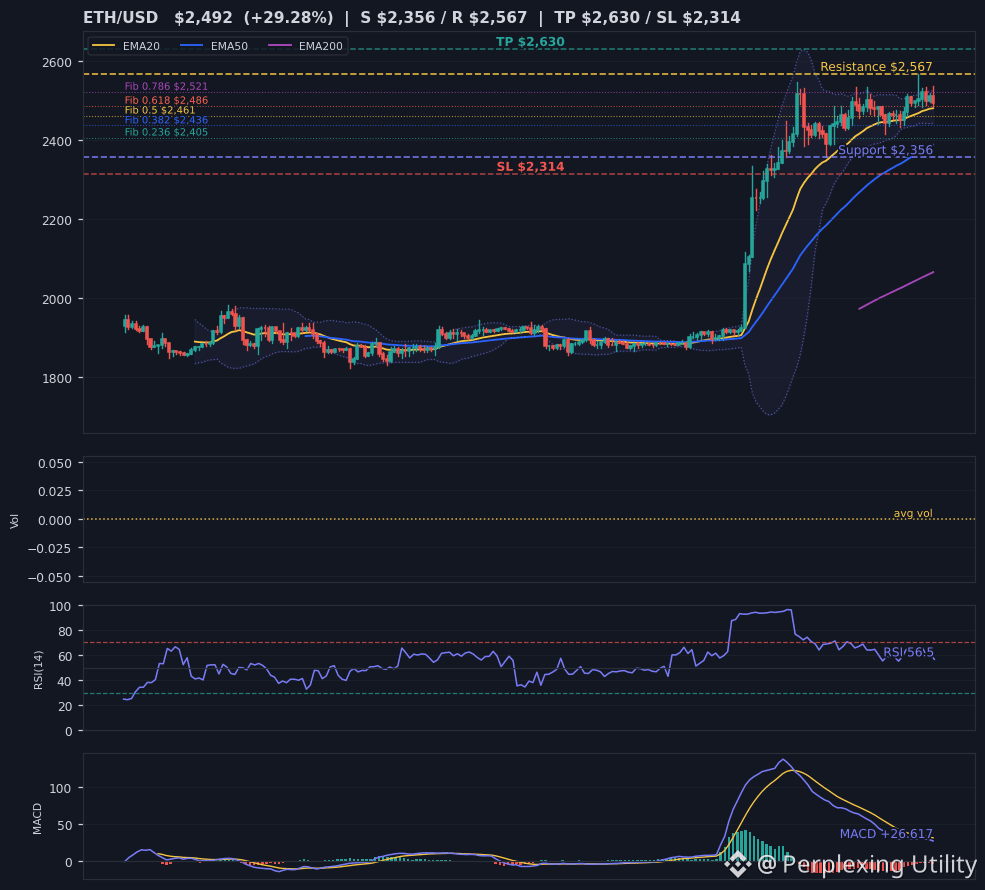Click the TP $2,630 label

click(x=530, y=42)
